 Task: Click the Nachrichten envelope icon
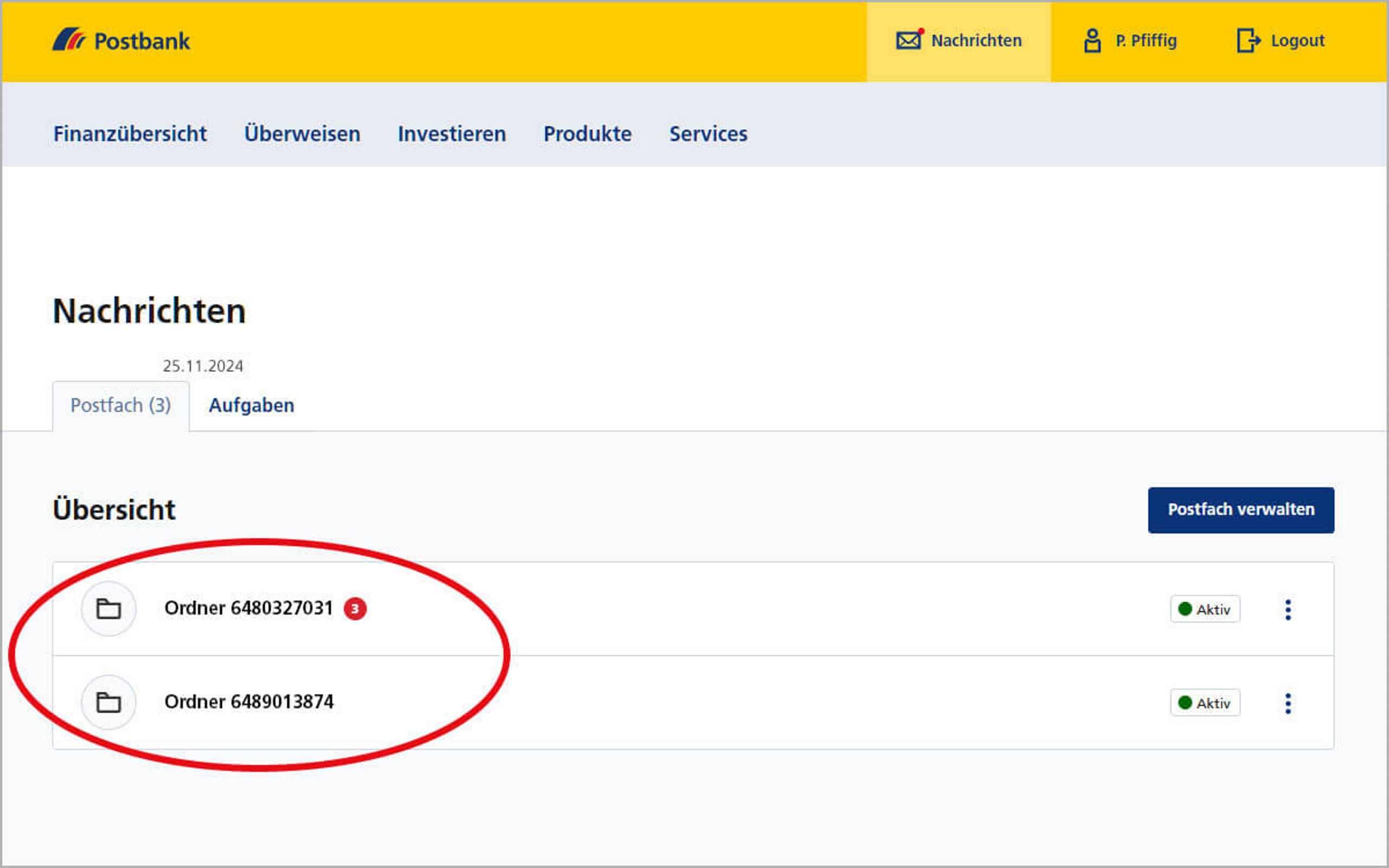pos(909,40)
